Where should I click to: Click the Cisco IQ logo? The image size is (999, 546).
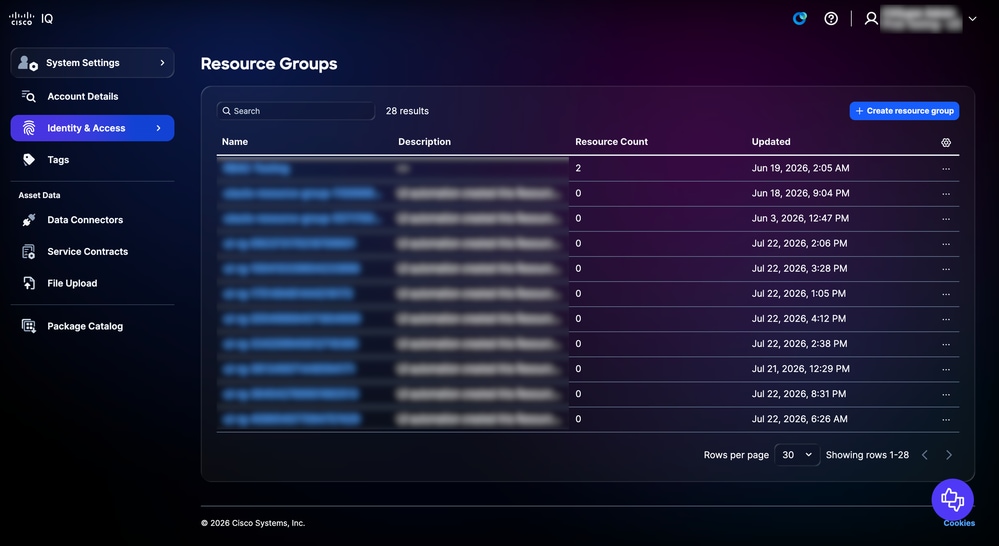point(31,18)
